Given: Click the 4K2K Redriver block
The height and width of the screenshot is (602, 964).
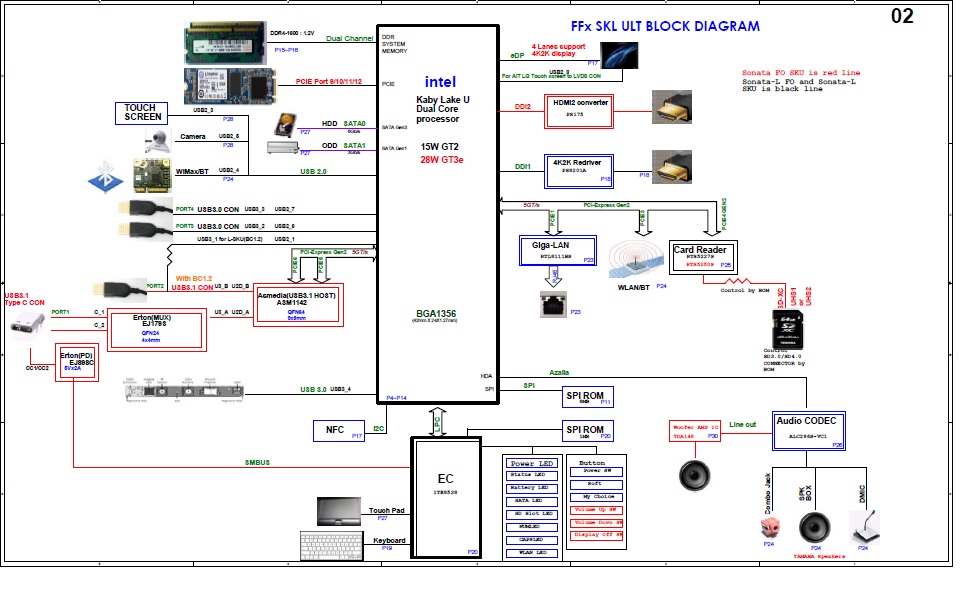Looking at the screenshot, I should (579, 171).
